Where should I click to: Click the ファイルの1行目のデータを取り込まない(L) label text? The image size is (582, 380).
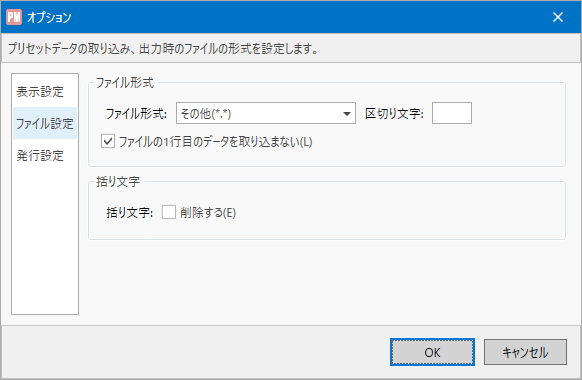point(215,142)
